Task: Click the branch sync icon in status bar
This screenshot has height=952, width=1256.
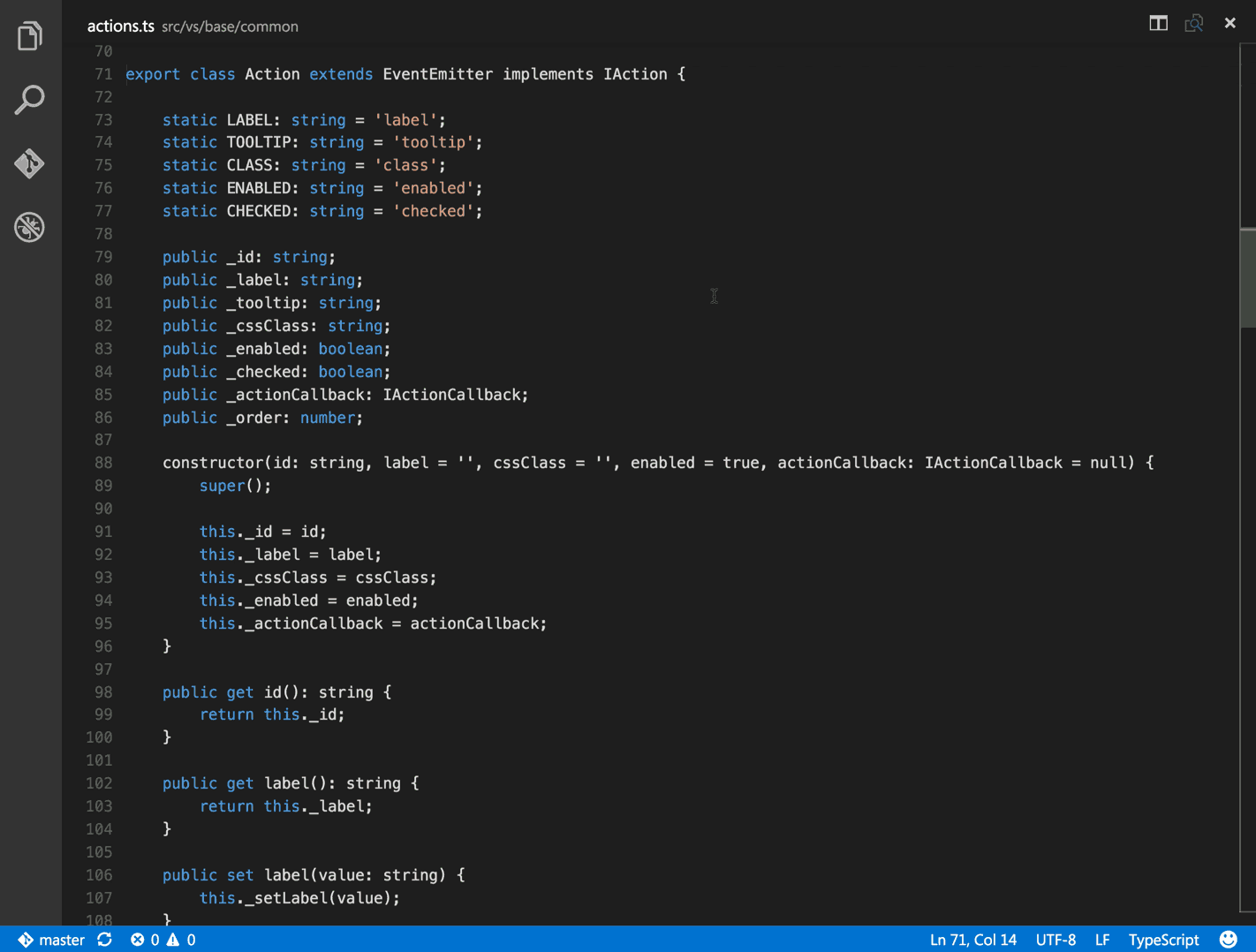Action: (x=104, y=939)
